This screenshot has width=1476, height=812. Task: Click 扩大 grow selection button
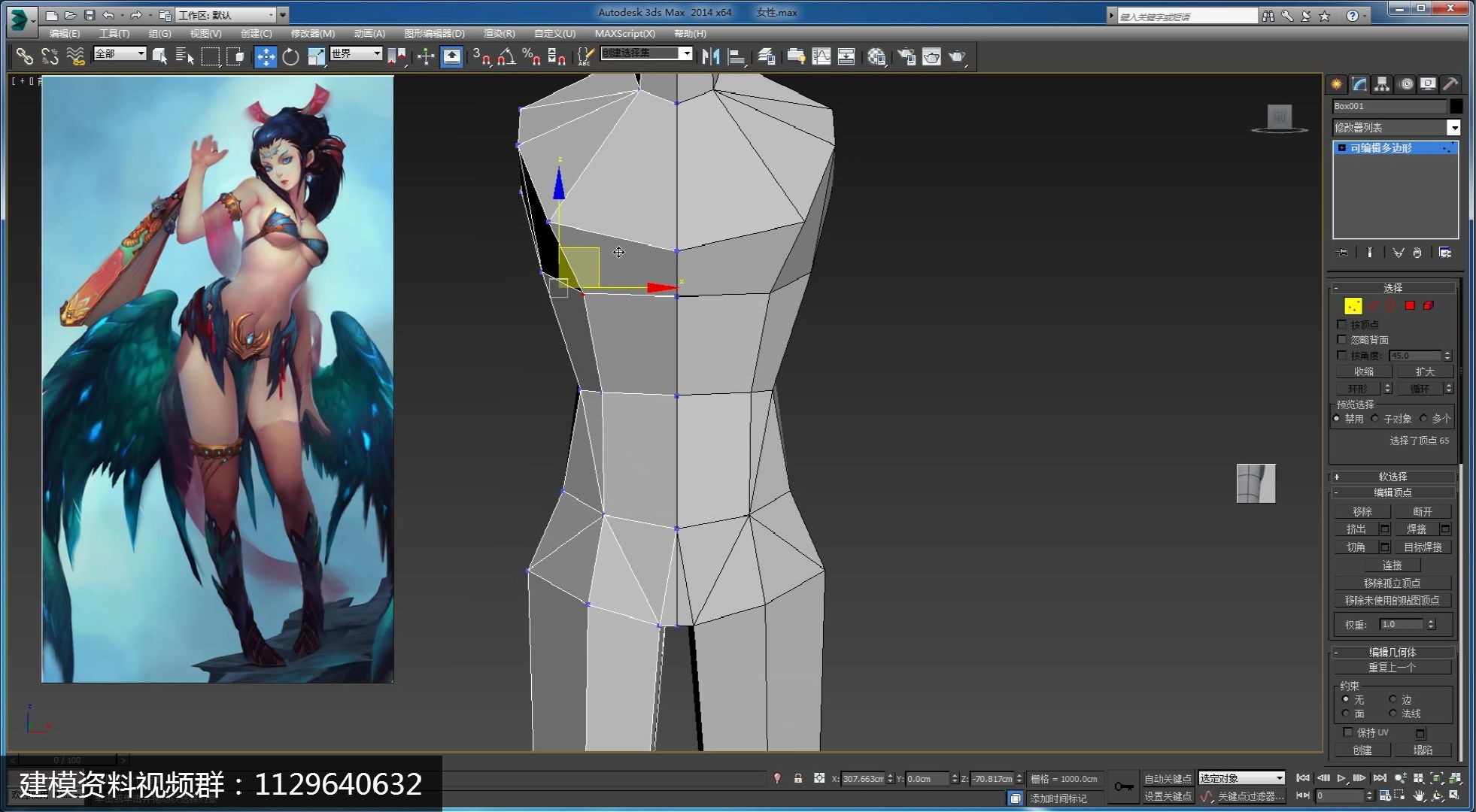tap(1425, 371)
